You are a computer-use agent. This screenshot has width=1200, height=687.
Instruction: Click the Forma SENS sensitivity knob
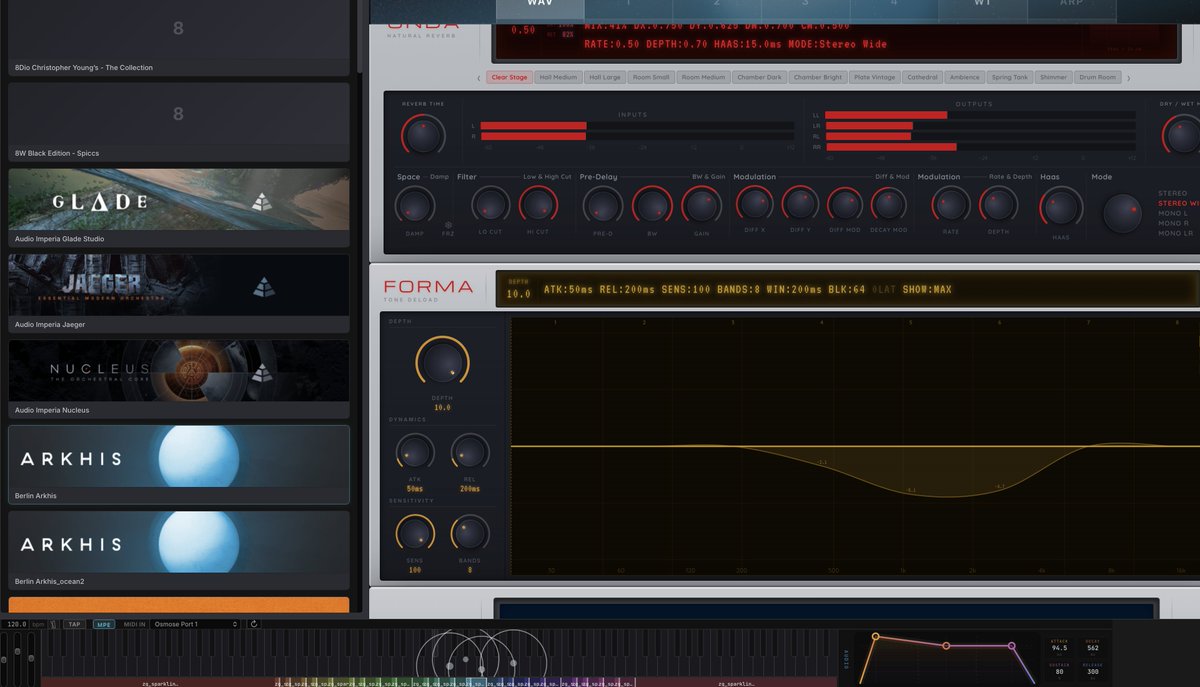click(x=414, y=533)
